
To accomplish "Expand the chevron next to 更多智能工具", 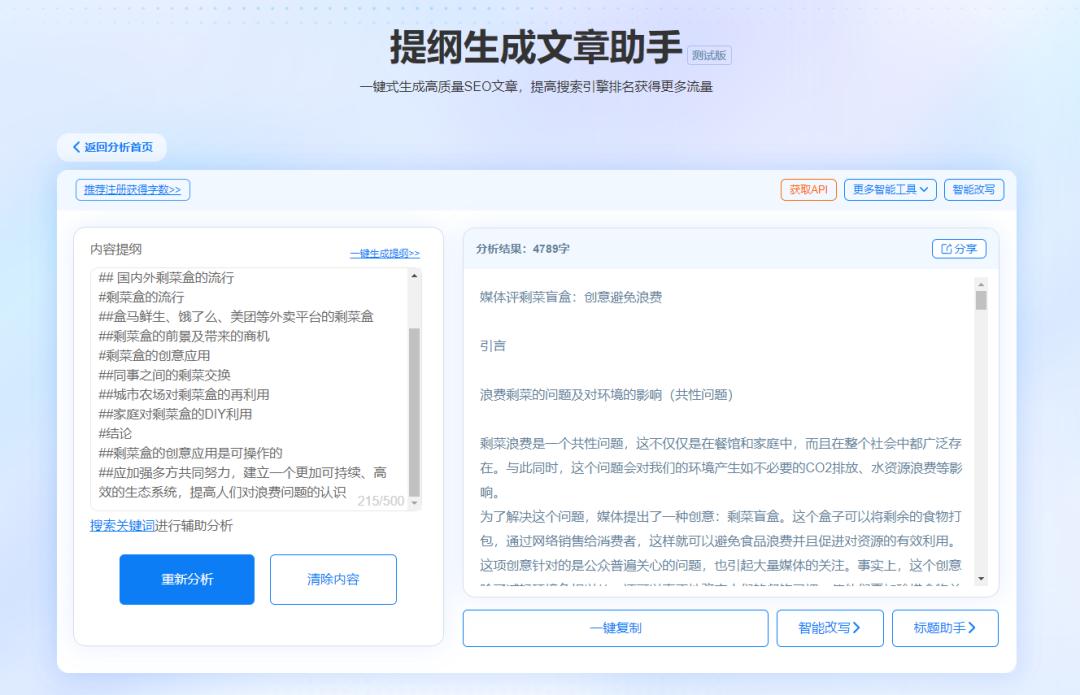I will click(x=922, y=188).
